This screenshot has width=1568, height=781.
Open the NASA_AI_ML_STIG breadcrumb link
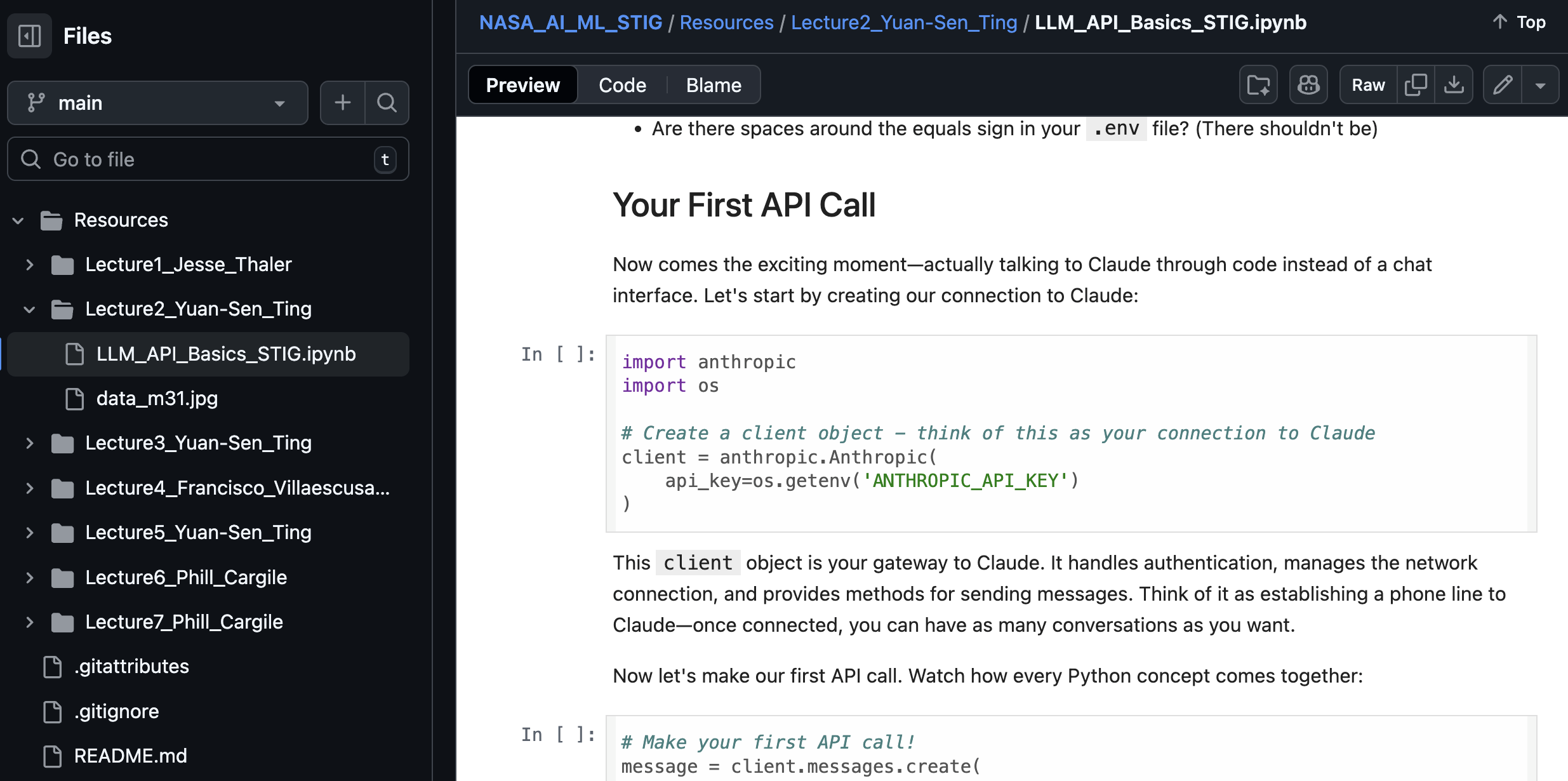click(570, 23)
